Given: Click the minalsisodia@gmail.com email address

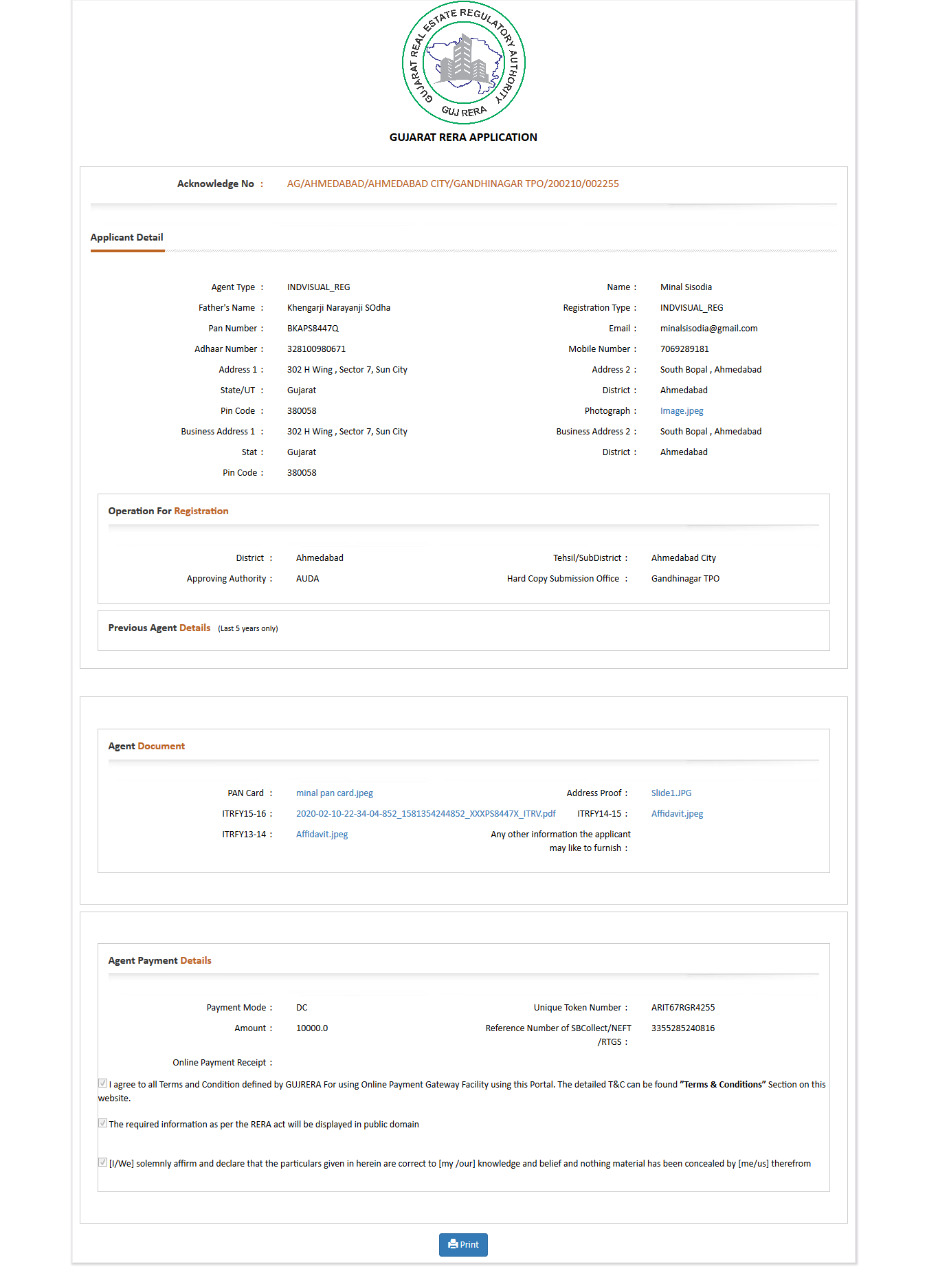Looking at the screenshot, I should pos(708,328).
